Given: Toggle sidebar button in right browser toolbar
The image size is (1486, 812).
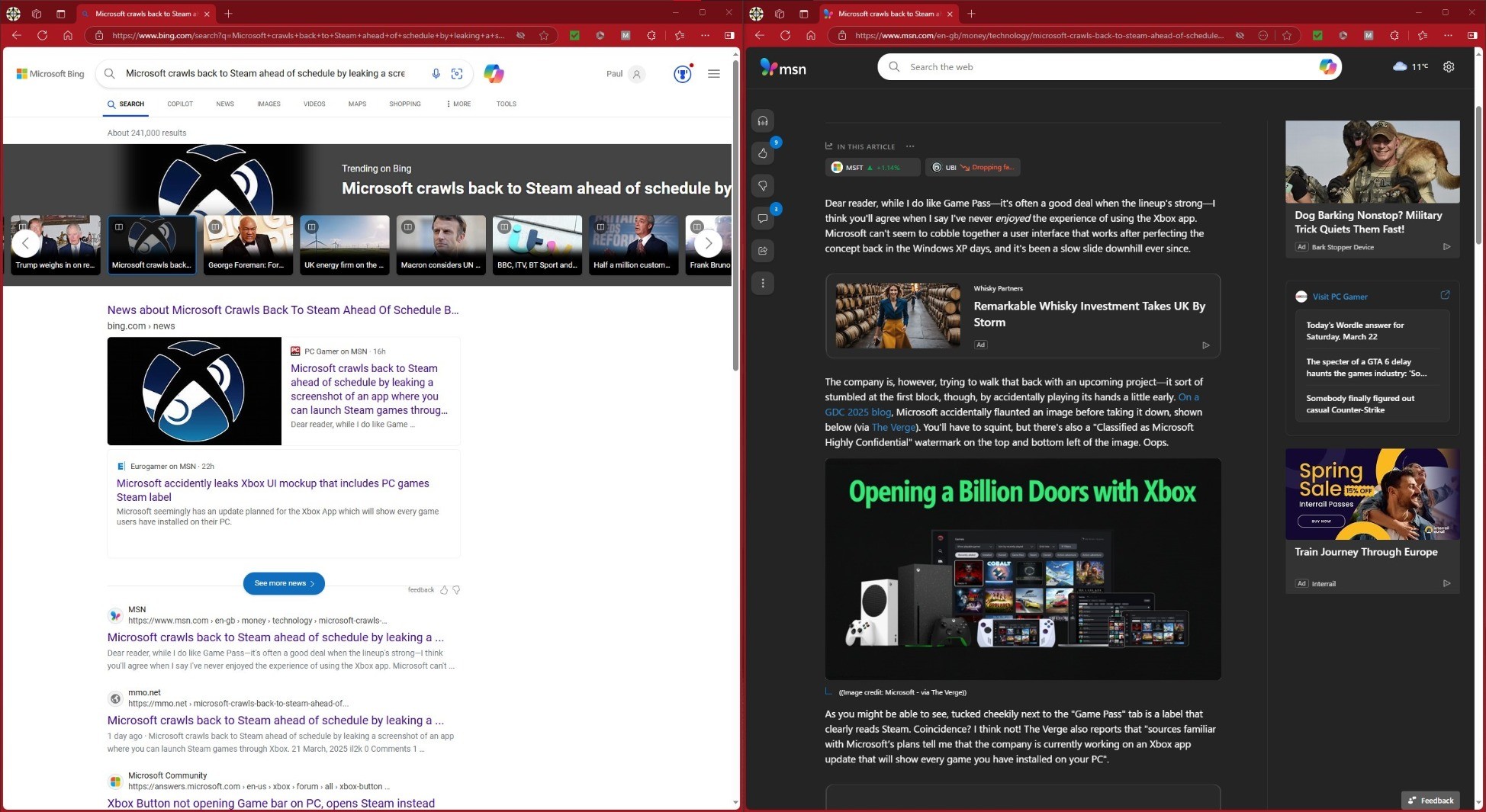Looking at the screenshot, I should (1472, 35).
